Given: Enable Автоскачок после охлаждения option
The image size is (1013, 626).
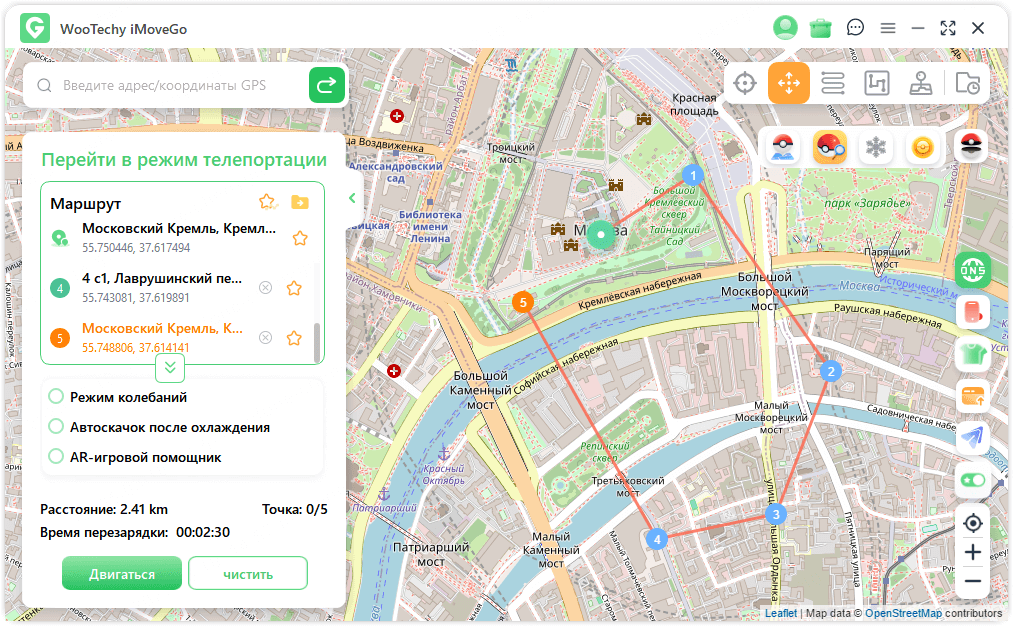Looking at the screenshot, I should tap(57, 427).
